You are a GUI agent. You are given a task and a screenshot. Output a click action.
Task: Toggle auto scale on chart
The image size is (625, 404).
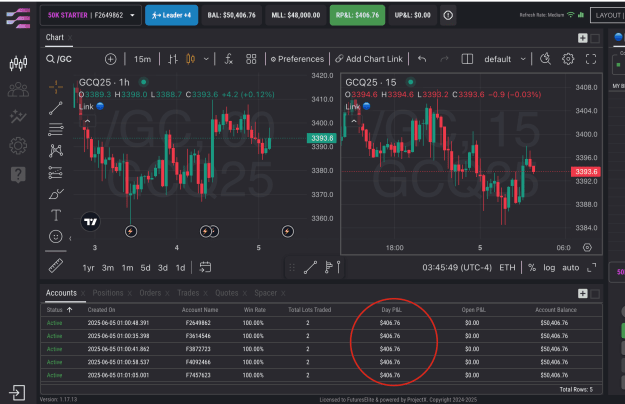coord(570,268)
